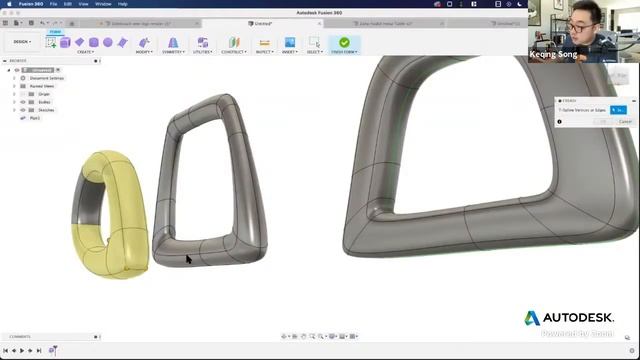
Task: Click the blue selection button in dialog
Action: pos(618,110)
